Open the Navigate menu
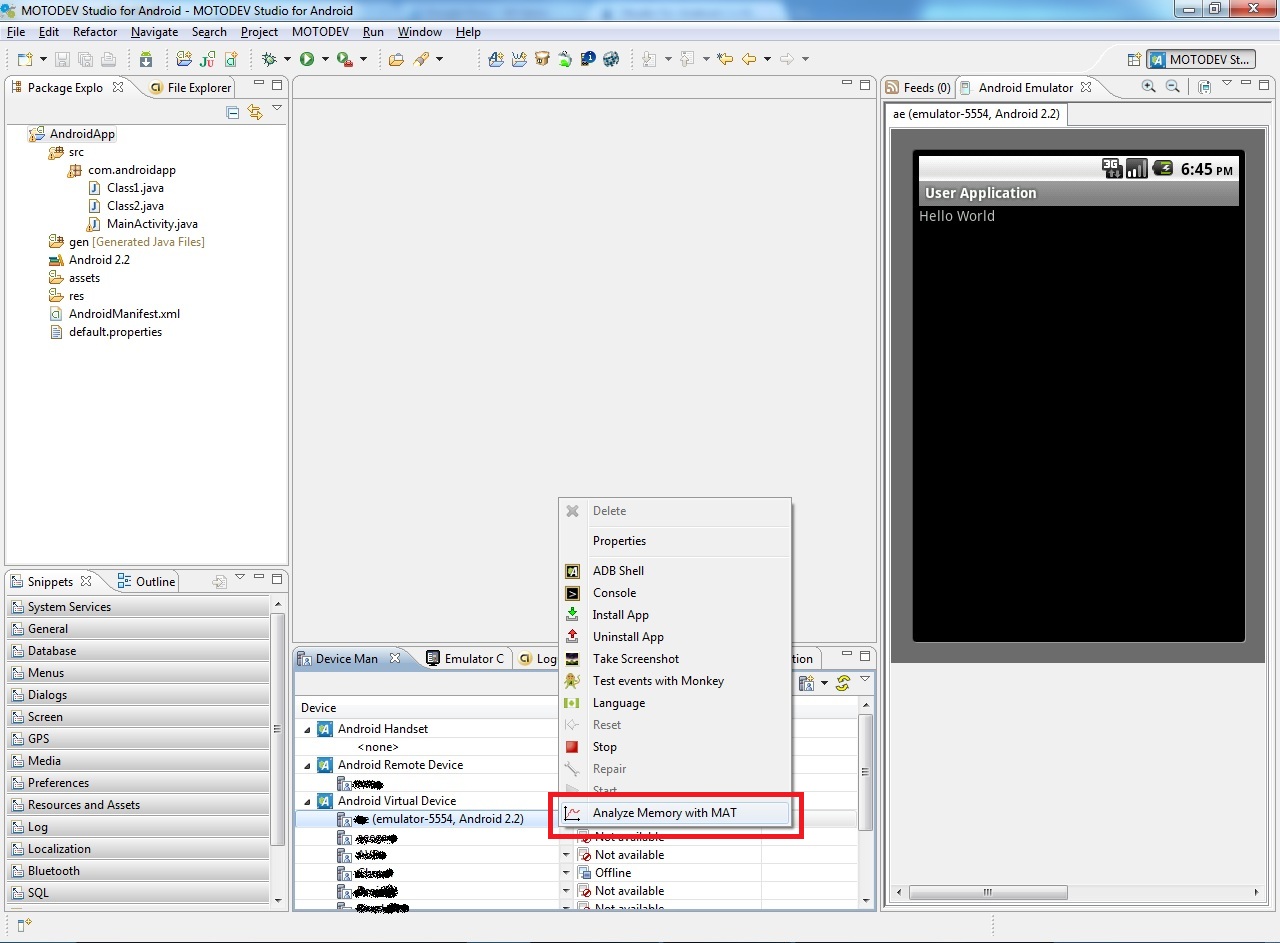The width and height of the screenshot is (1280, 943). (154, 32)
